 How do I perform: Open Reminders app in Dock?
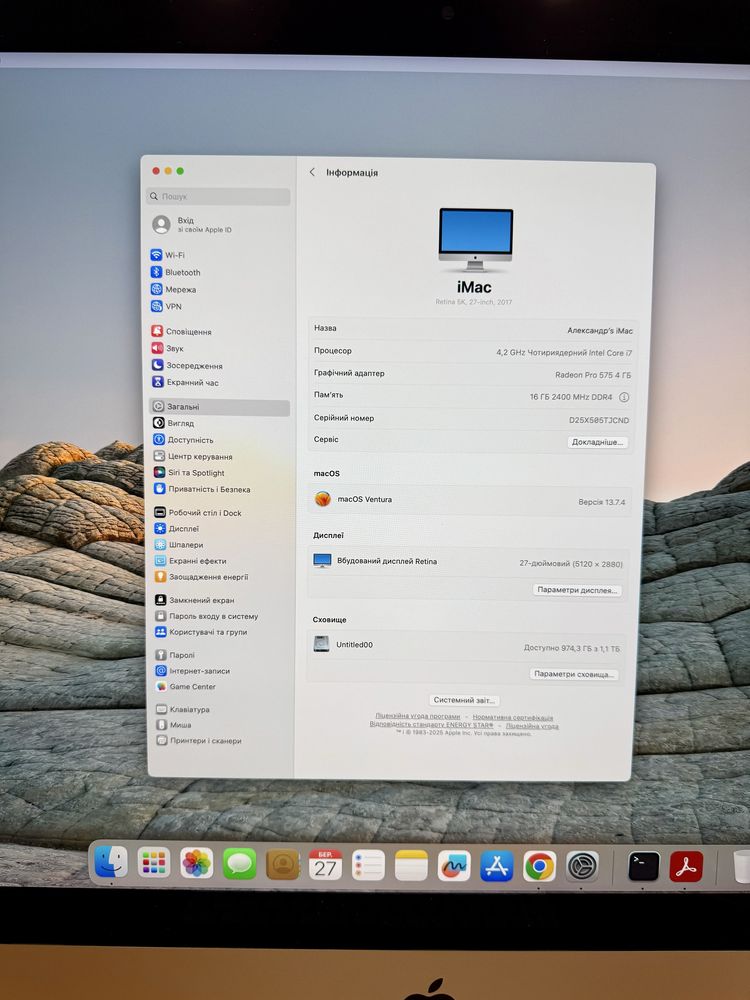click(369, 866)
